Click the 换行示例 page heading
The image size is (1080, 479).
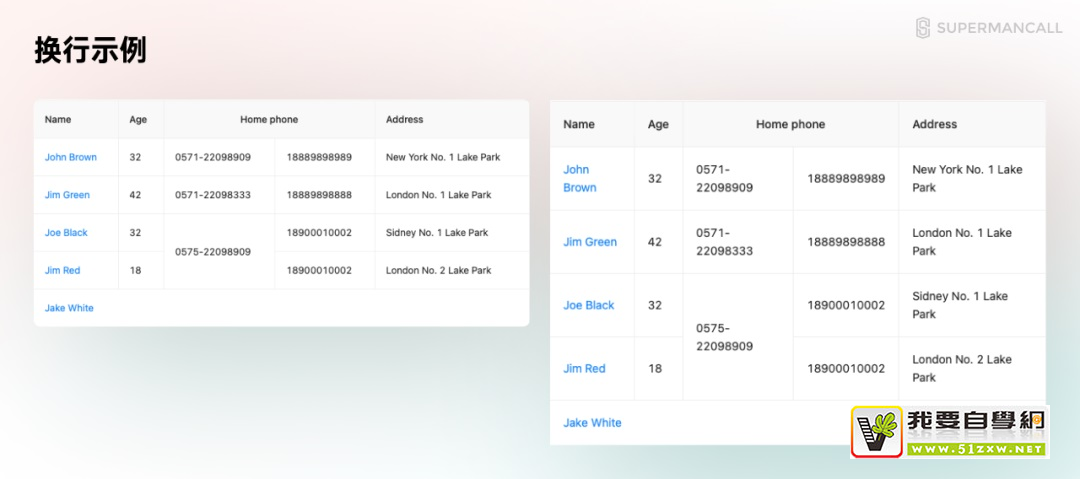(x=91, y=50)
